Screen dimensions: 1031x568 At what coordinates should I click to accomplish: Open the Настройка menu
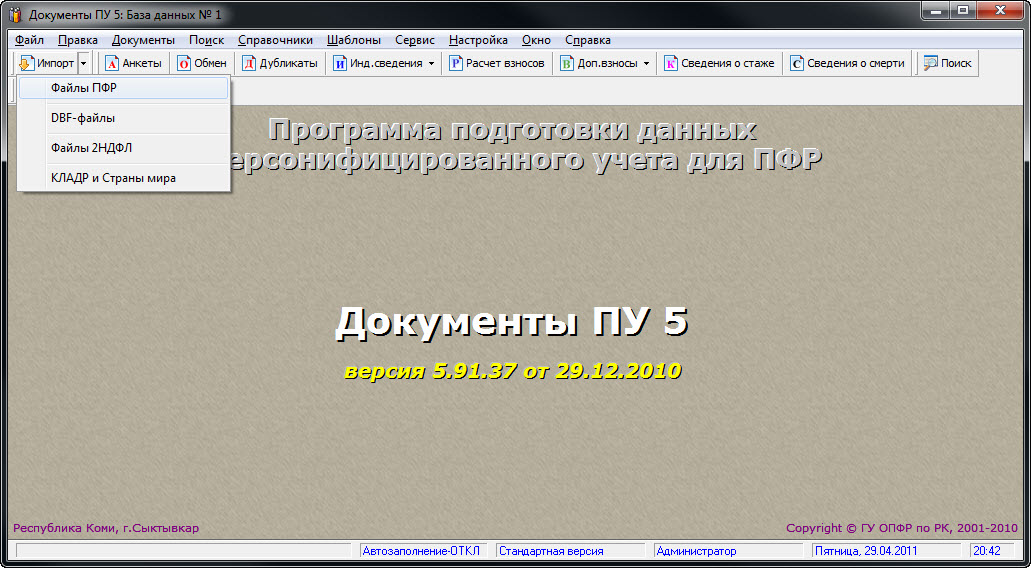[478, 40]
